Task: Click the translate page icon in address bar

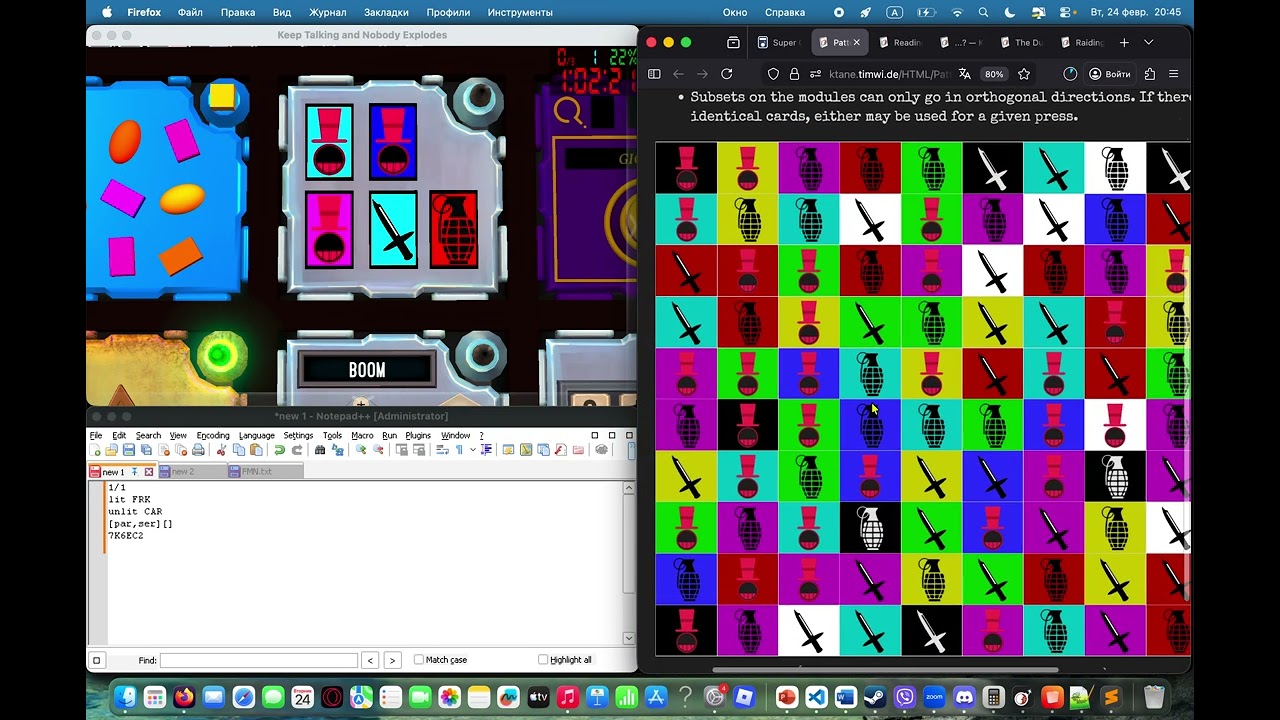Action: point(964,74)
